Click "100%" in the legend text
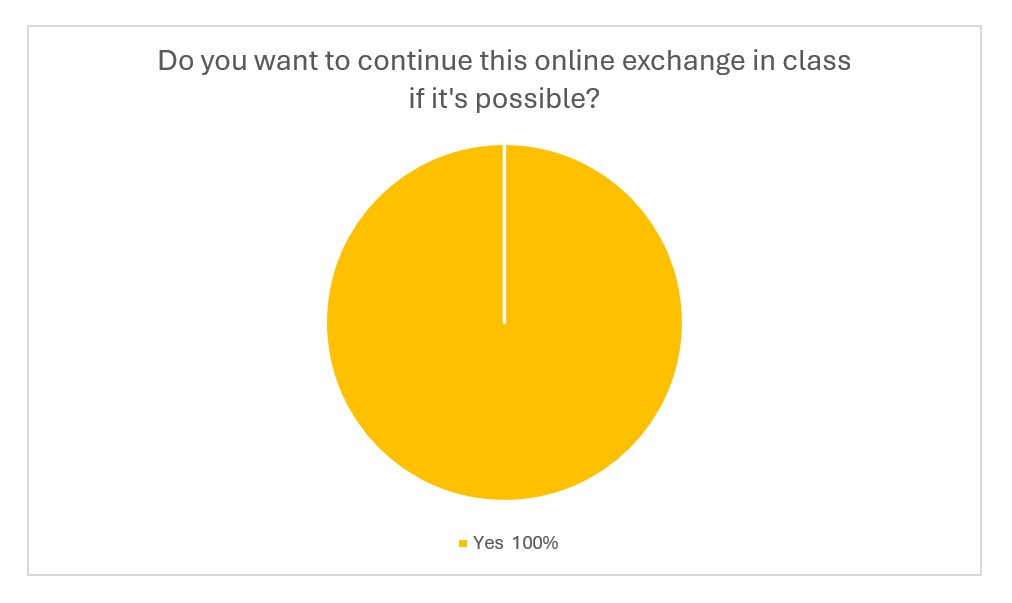Viewport: 1012px width, 603px height. [x=534, y=543]
